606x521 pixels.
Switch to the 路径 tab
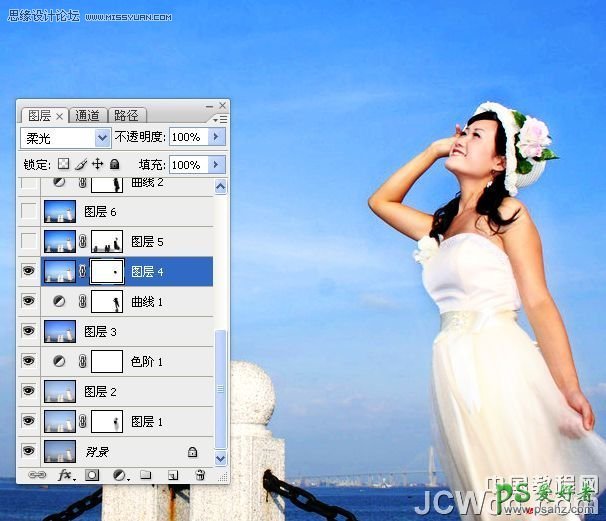(x=126, y=116)
